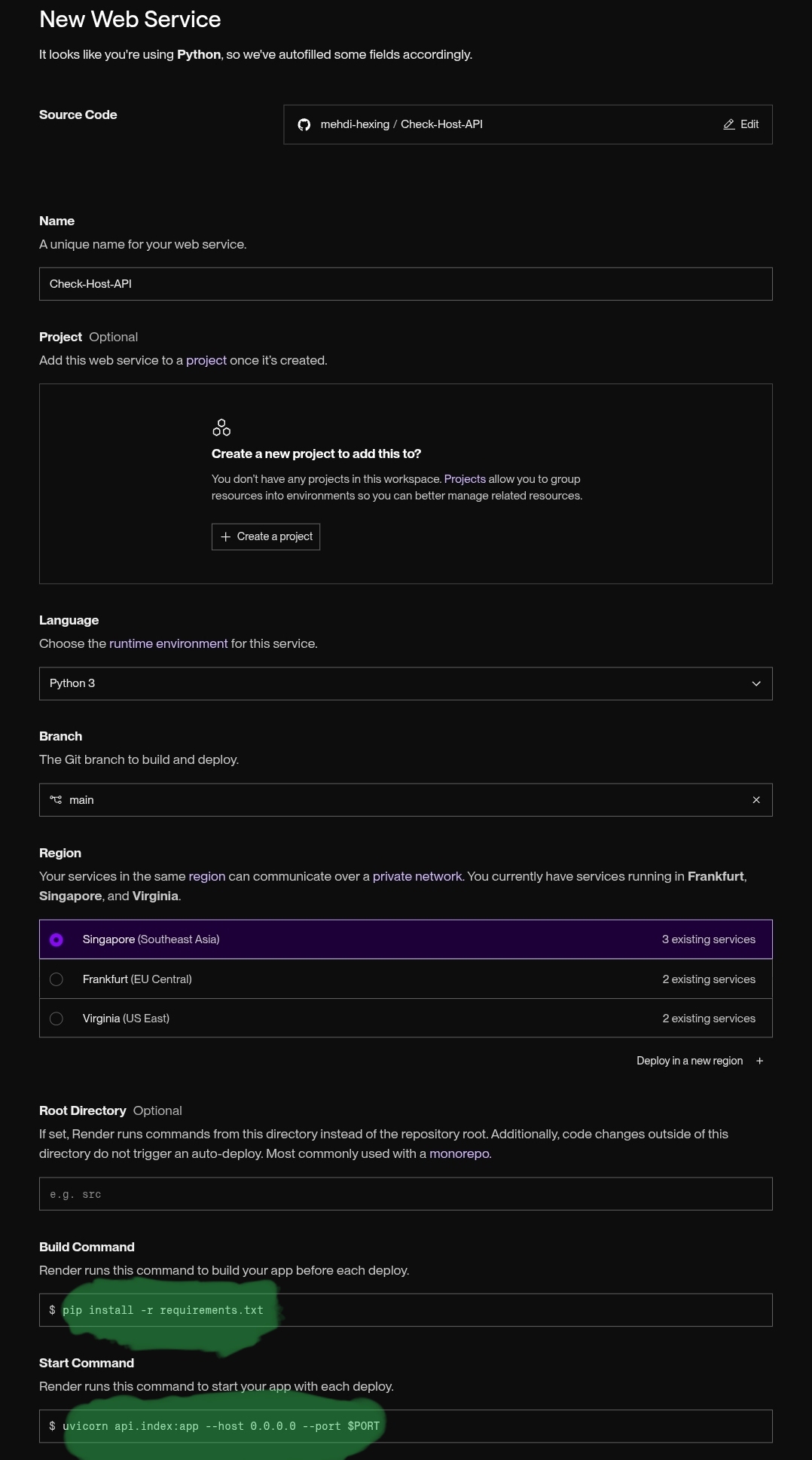Focus the Start Command uvicorn field
The height and width of the screenshot is (1460, 812).
[406, 1426]
